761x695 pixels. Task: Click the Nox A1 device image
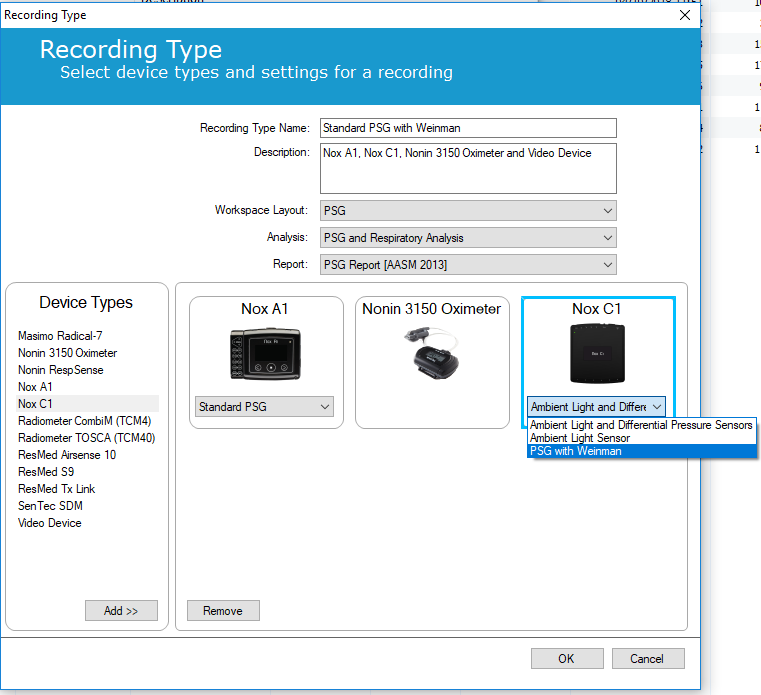click(x=265, y=354)
